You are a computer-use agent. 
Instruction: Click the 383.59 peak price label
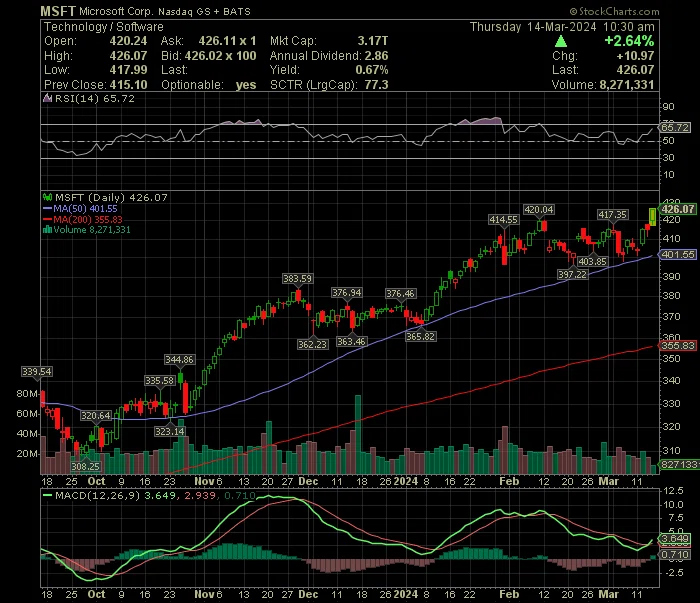tap(297, 279)
